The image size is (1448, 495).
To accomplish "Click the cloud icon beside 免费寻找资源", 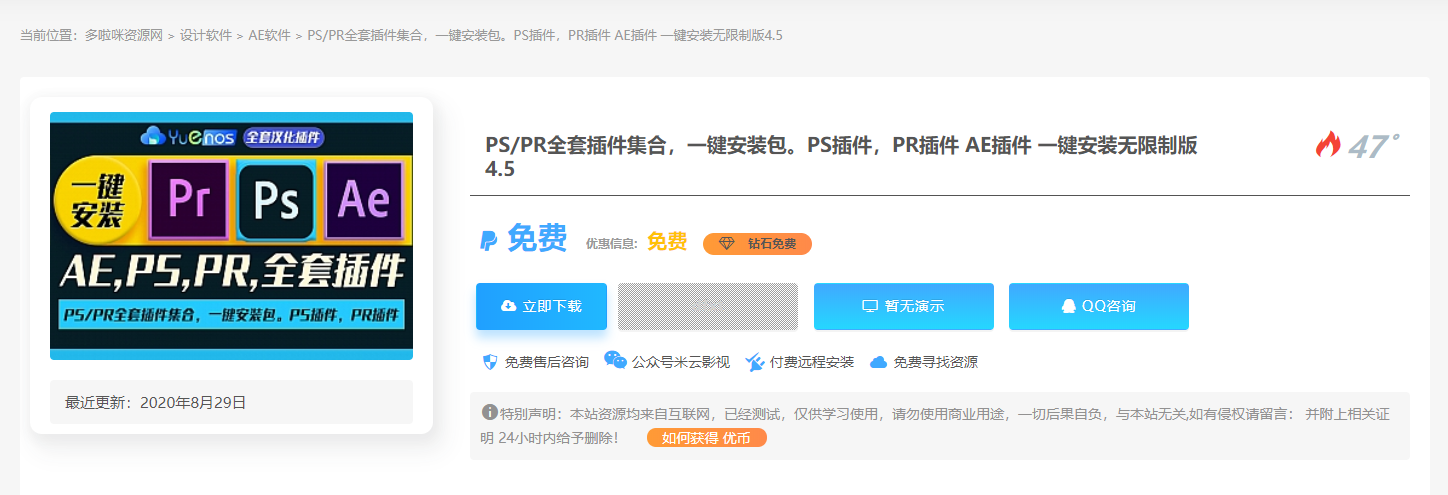I will (x=879, y=362).
